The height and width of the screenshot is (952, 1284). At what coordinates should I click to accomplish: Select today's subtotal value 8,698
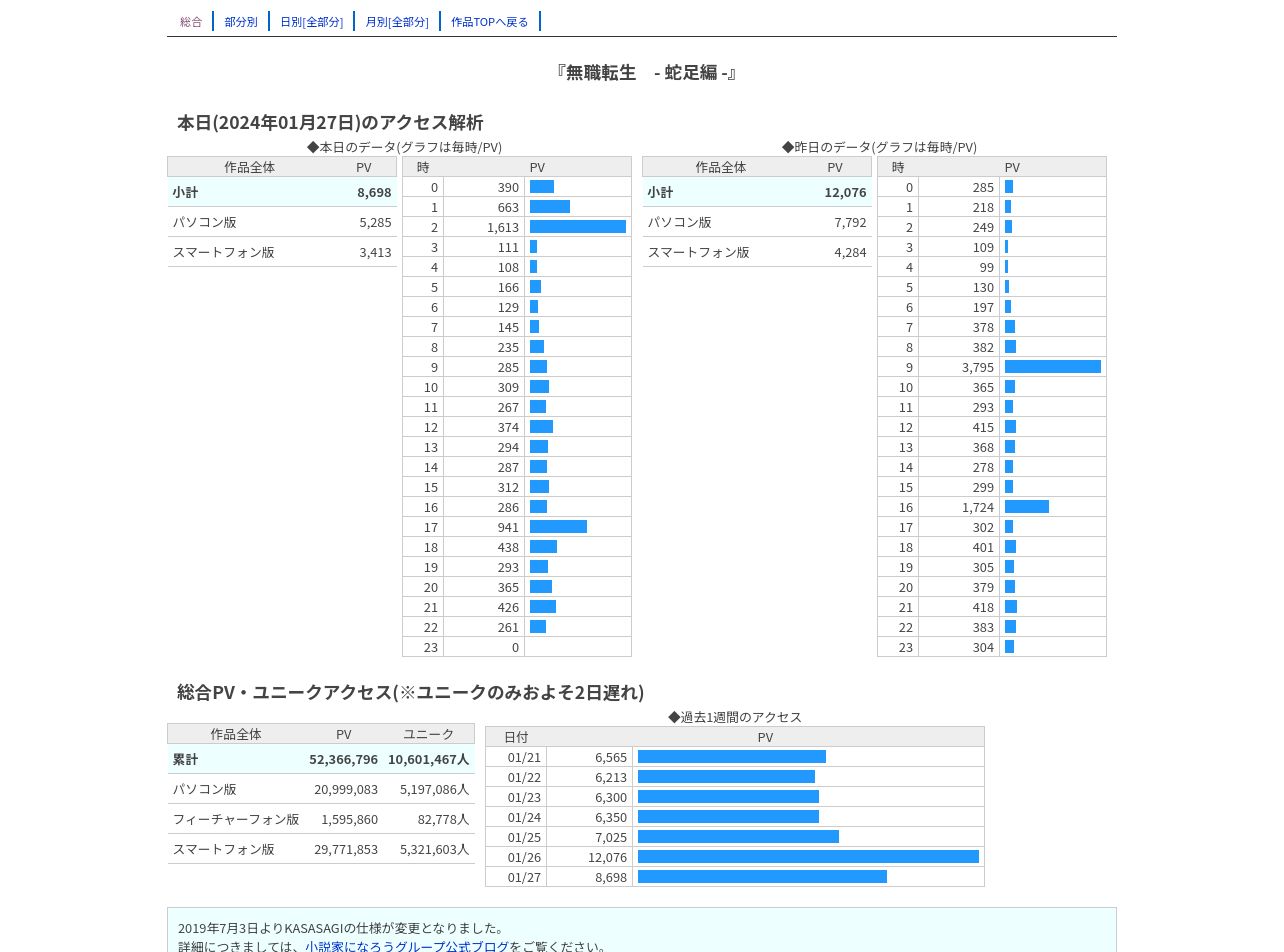click(374, 192)
